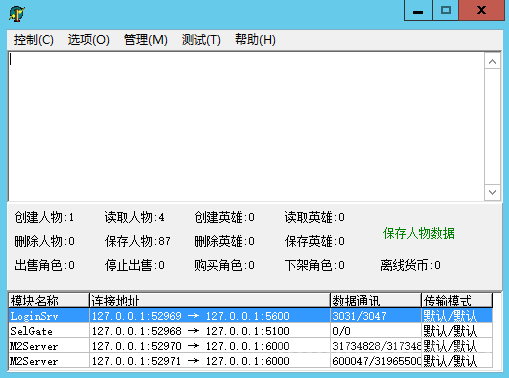Click 默认/默认 in the SelGate row
The image size is (509, 378).
(450, 331)
